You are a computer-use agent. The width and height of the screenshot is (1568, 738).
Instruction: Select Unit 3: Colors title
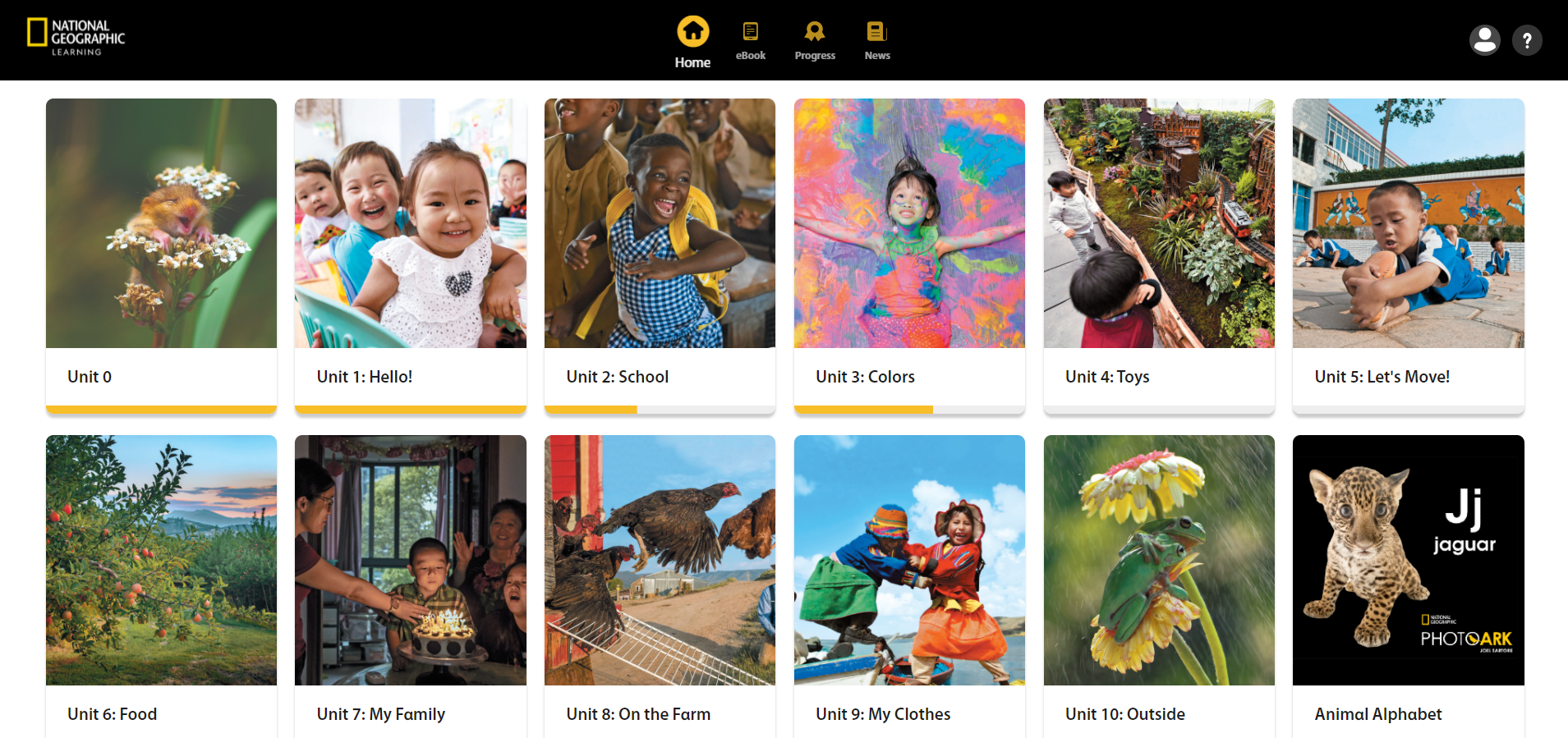click(x=865, y=377)
